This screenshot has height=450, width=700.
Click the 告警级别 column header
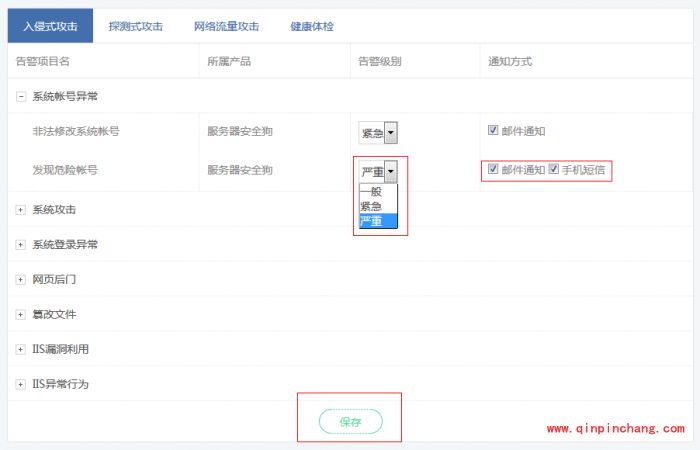(380, 61)
